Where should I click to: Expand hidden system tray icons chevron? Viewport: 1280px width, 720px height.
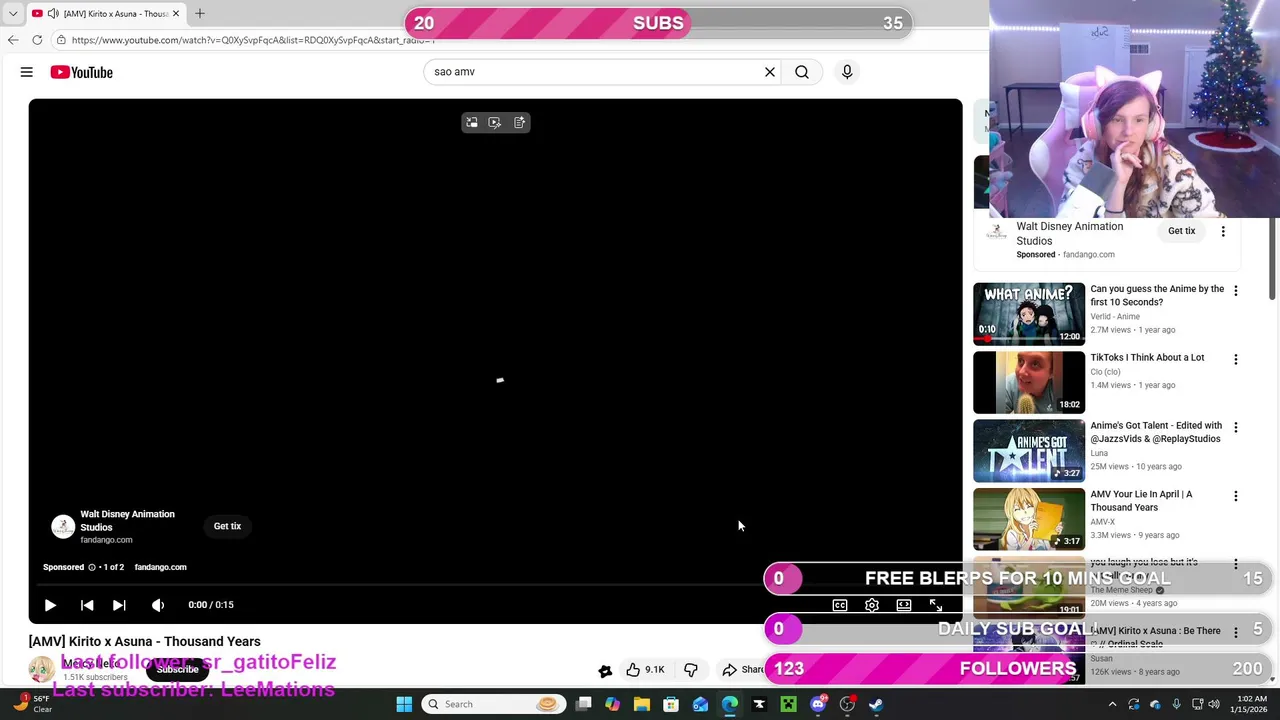pyautogui.click(x=1112, y=704)
